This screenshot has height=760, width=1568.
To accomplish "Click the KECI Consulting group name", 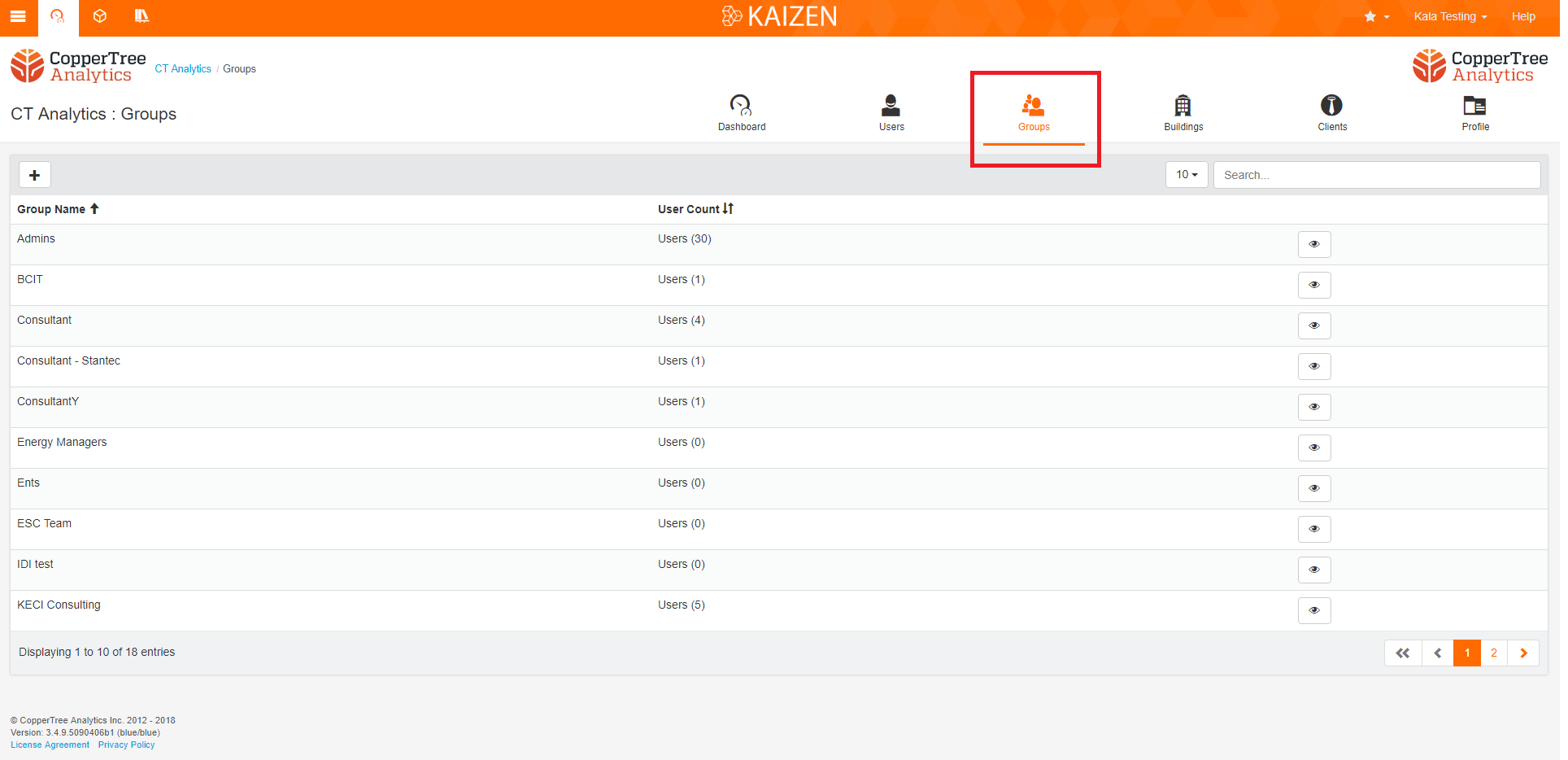I will tap(59, 605).
